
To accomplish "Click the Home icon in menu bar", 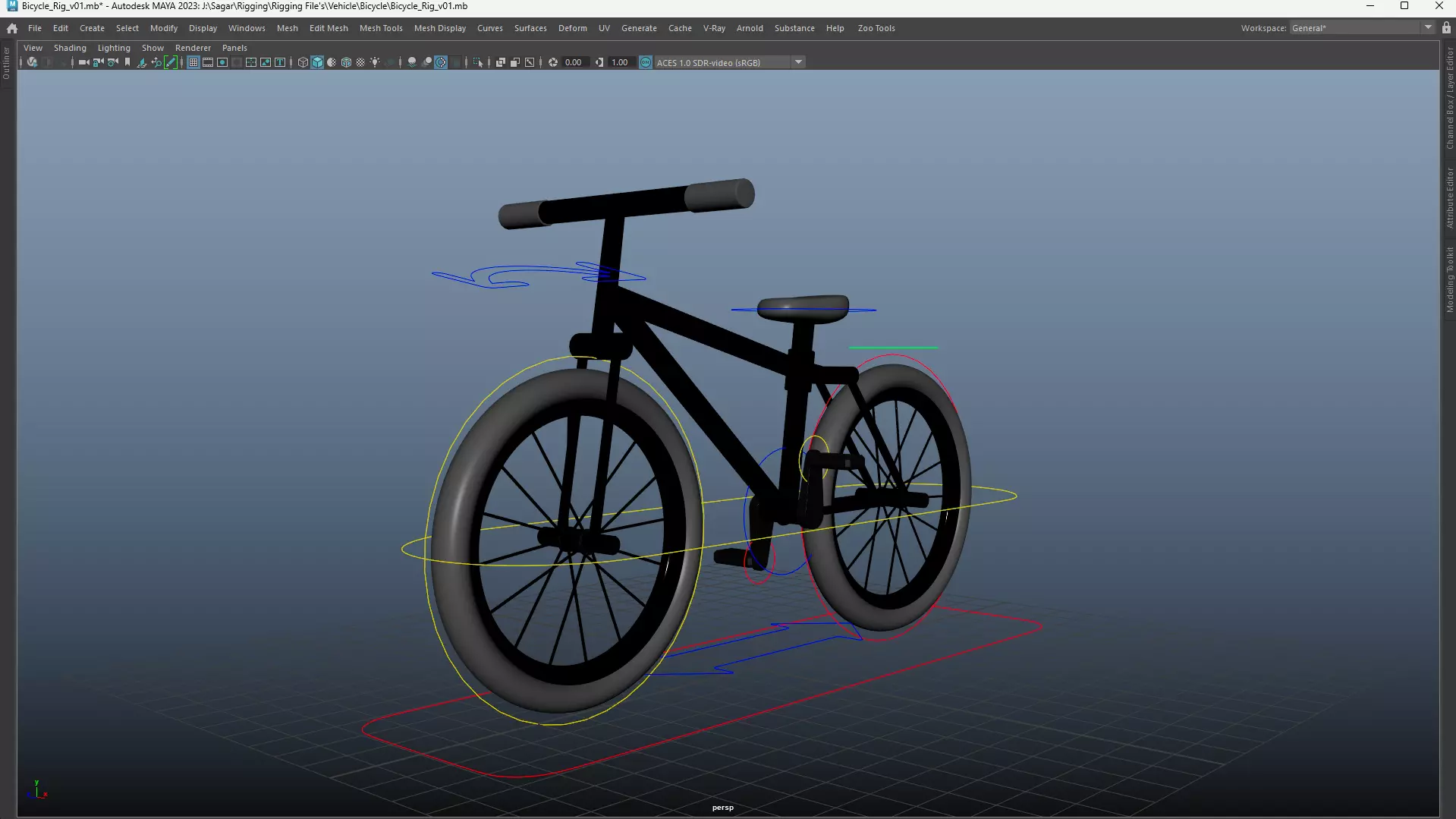I will click(x=12, y=28).
